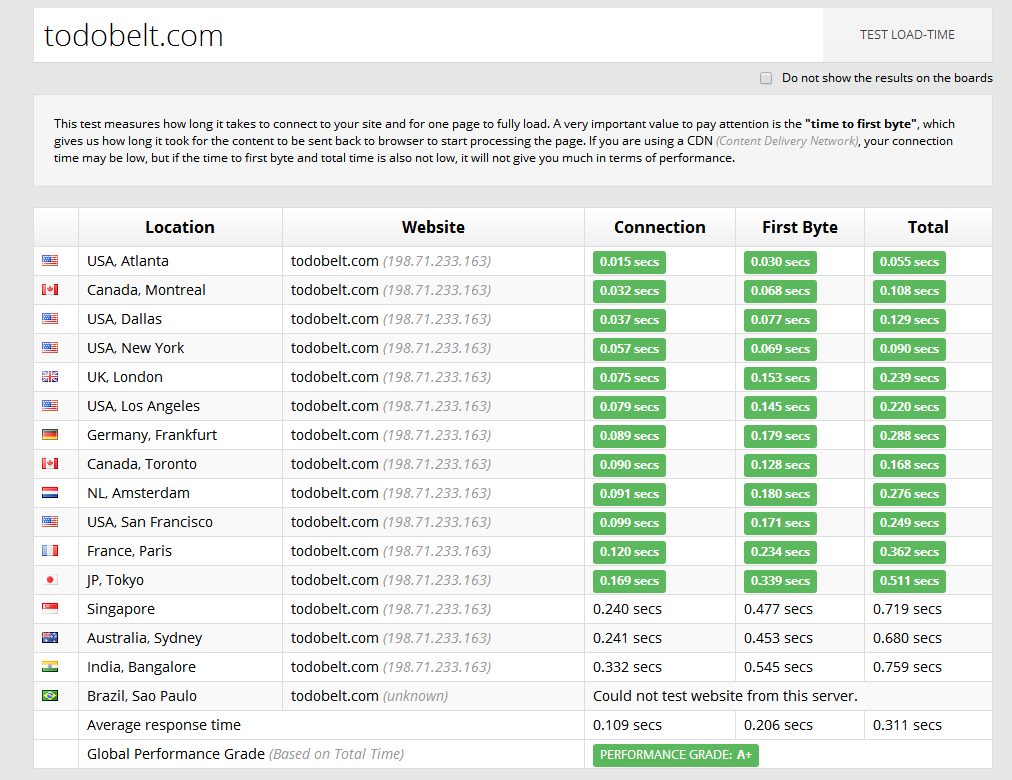Click the PERFORMANCE GRADE: A+ badge
Viewport: 1012px width, 780px height.
click(676, 755)
